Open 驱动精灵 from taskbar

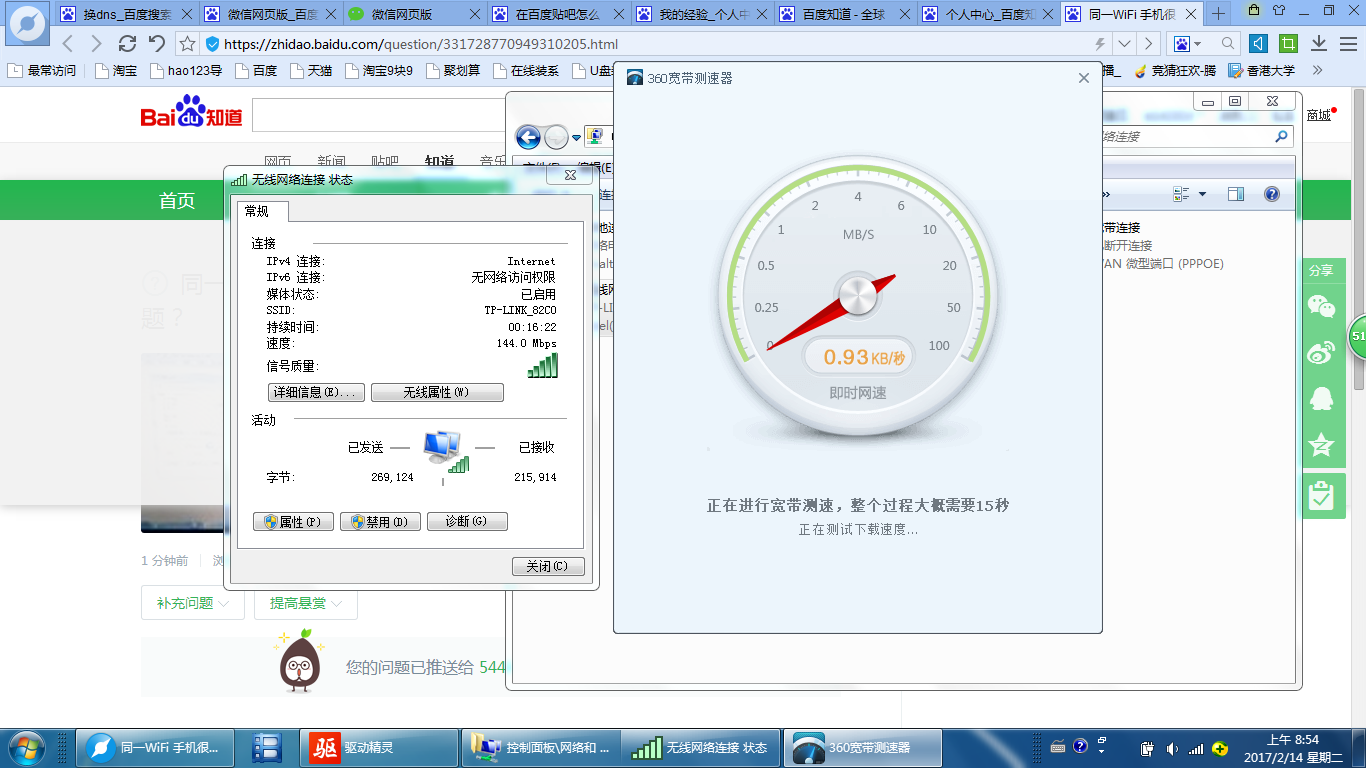click(x=380, y=747)
